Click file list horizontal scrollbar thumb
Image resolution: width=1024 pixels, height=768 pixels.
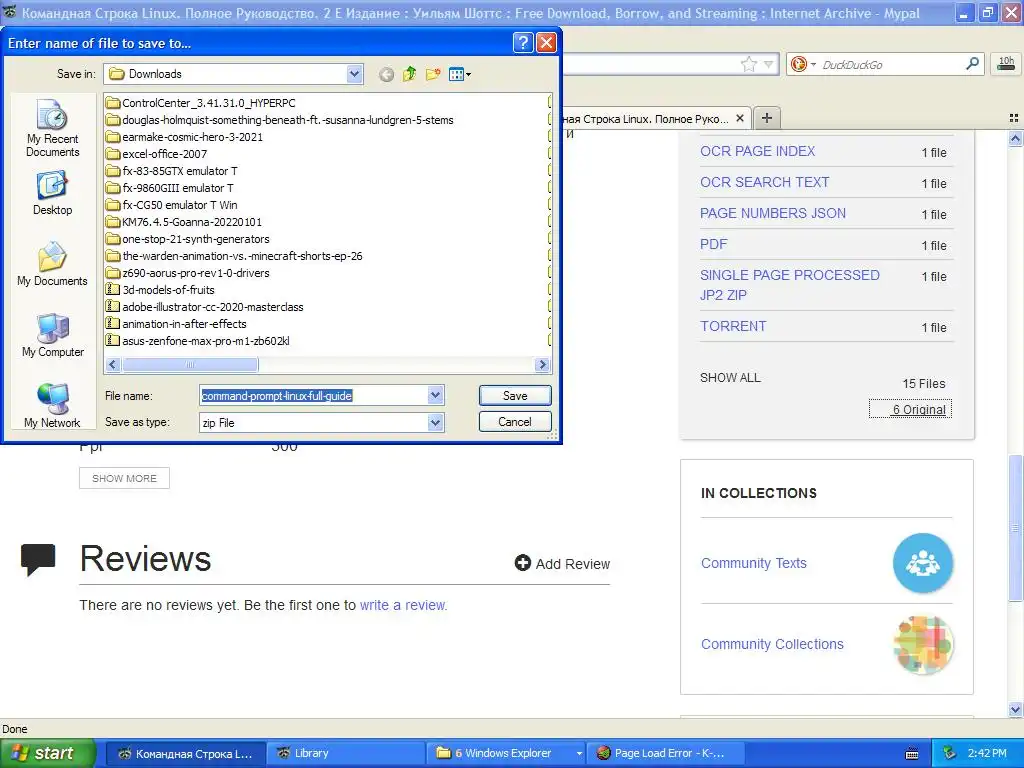click(x=190, y=364)
